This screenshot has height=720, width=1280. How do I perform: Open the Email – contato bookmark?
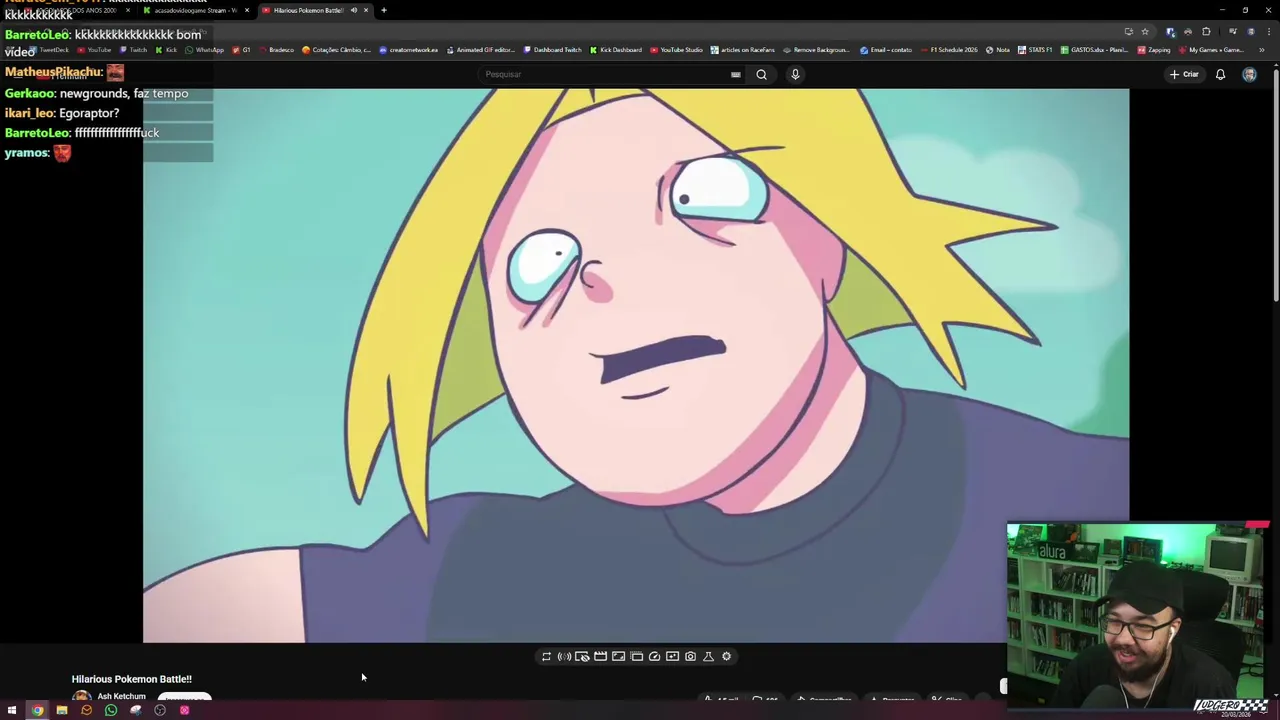point(886,50)
